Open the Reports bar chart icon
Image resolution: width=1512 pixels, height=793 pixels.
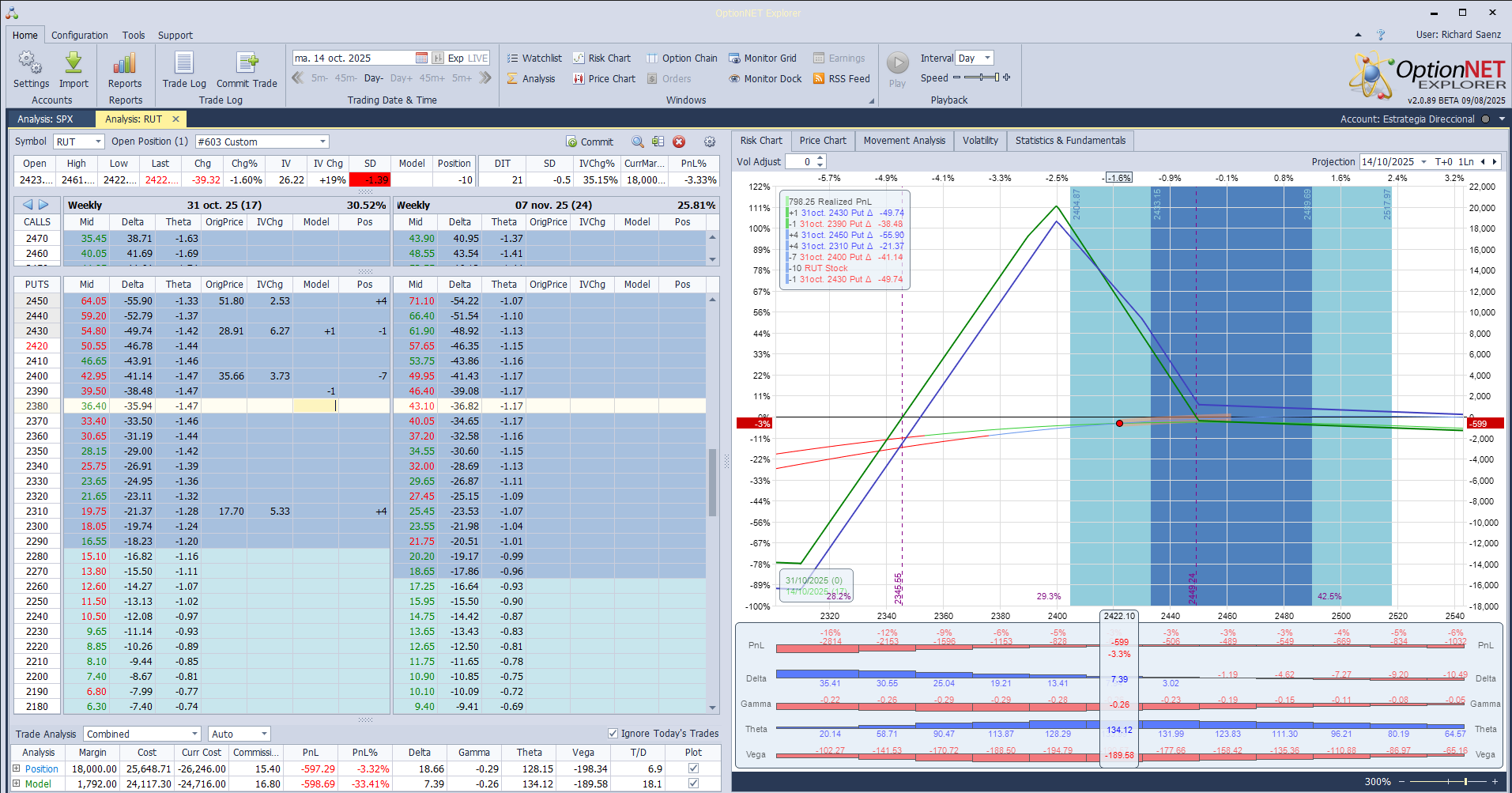pos(125,70)
